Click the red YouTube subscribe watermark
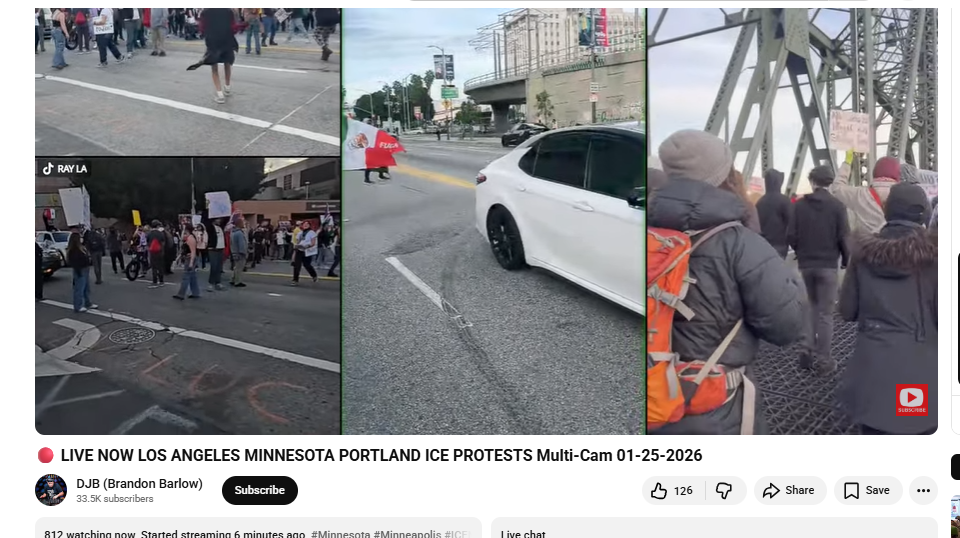 [x=912, y=400]
